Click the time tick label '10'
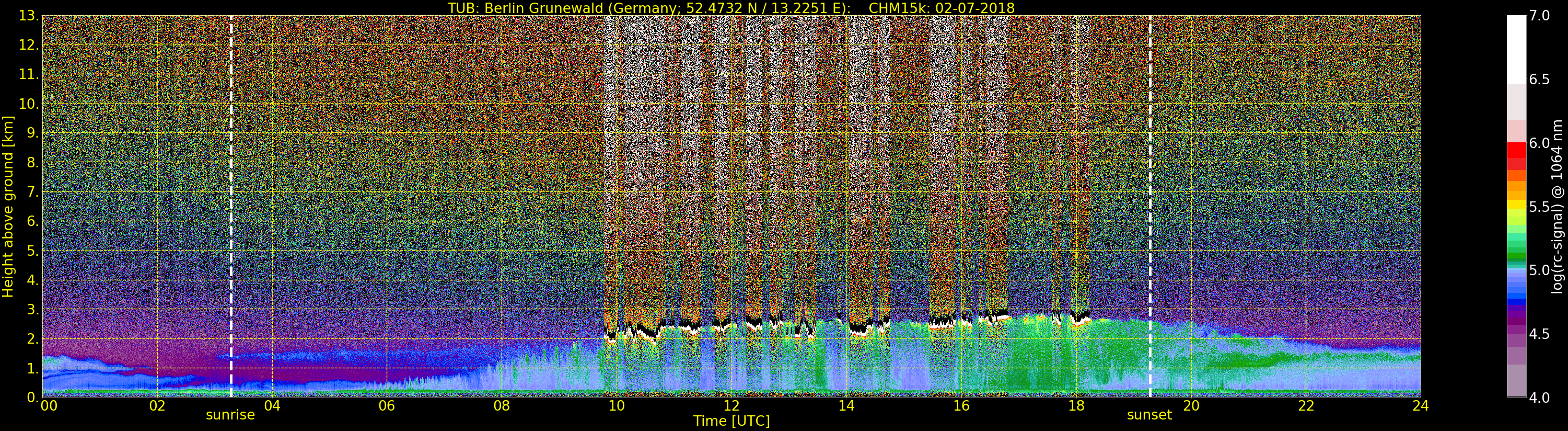 pyautogui.click(x=617, y=405)
